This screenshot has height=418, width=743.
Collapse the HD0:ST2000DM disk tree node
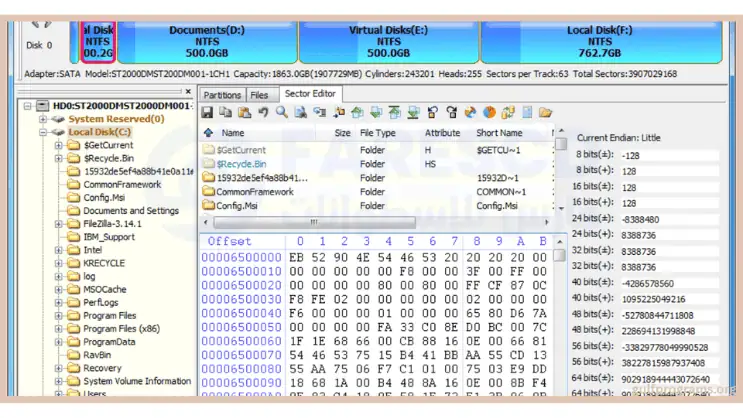tap(28, 106)
